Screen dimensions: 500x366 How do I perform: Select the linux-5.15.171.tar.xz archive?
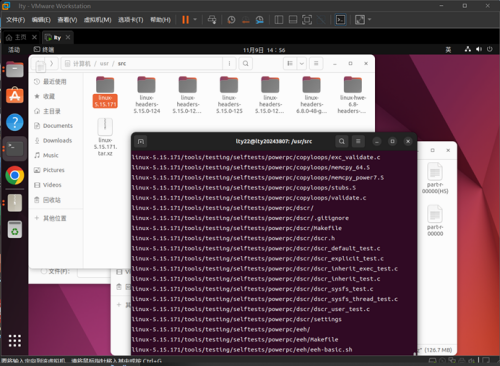pyautogui.click(x=105, y=137)
